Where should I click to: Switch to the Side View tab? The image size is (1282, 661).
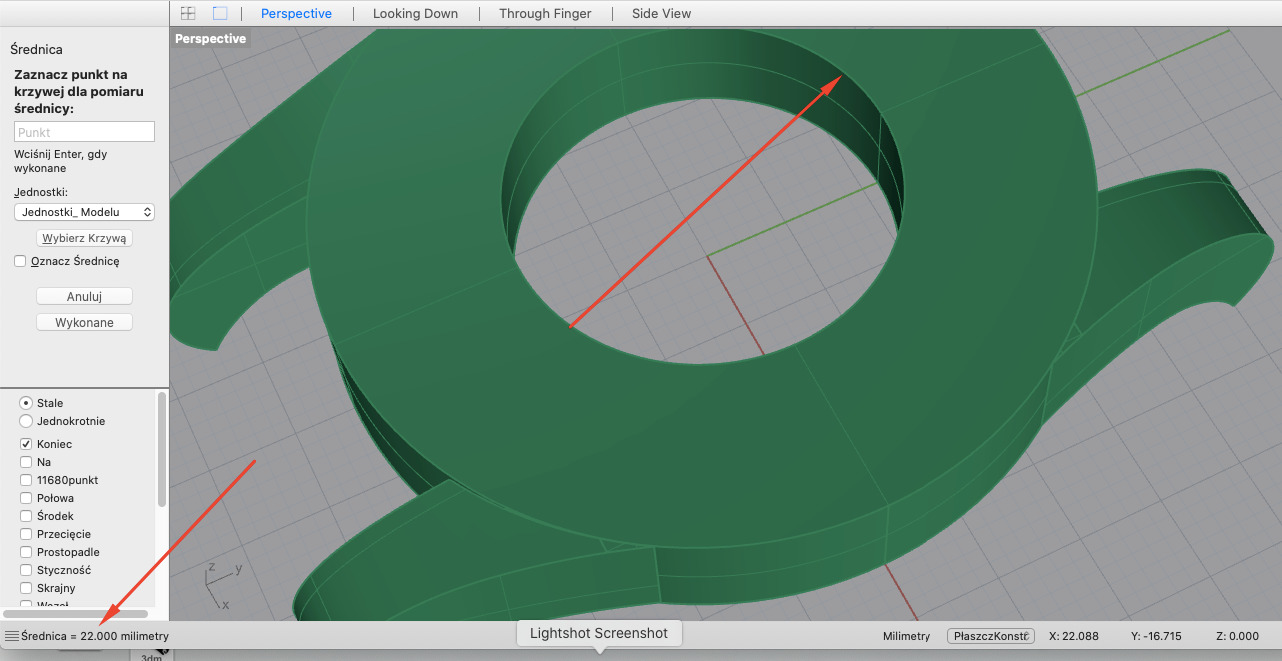tap(661, 13)
